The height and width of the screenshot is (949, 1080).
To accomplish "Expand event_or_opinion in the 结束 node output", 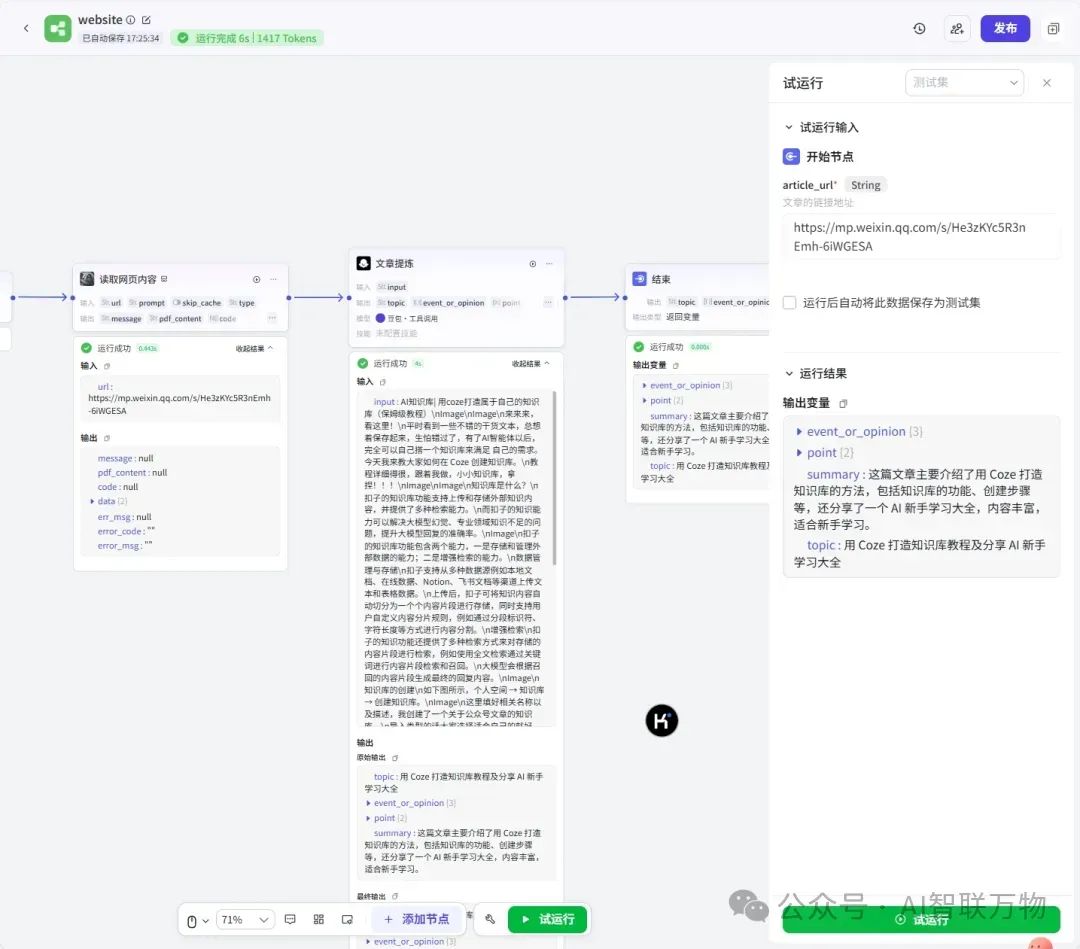I will (x=645, y=386).
